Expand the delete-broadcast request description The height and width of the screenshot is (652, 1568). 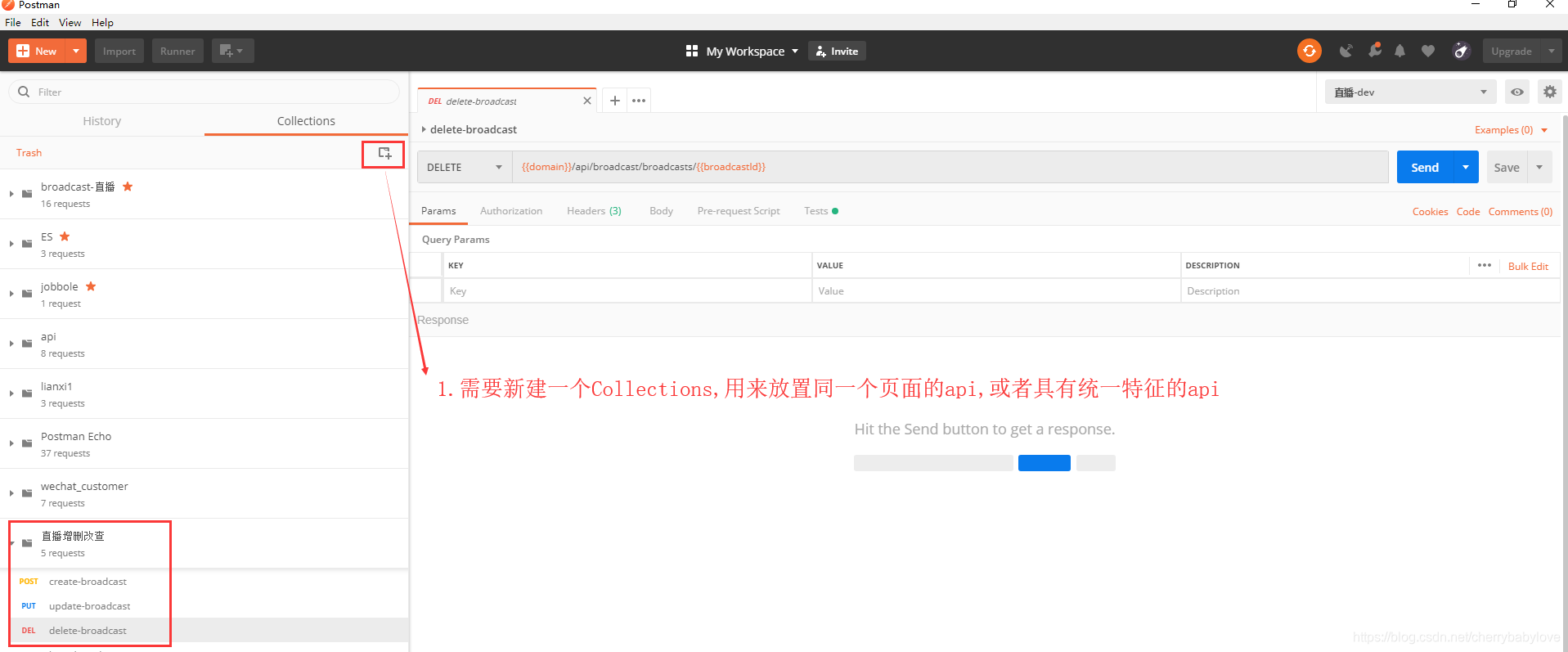tap(424, 129)
